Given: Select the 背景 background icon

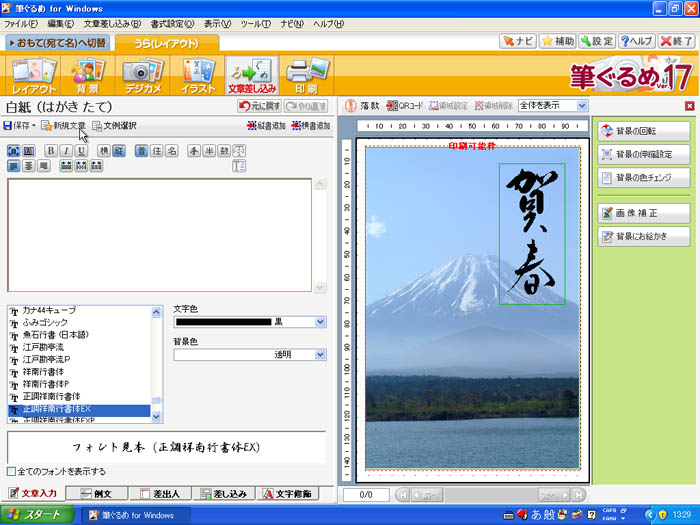Looking at the screenshot, I should tap(88, 75).
